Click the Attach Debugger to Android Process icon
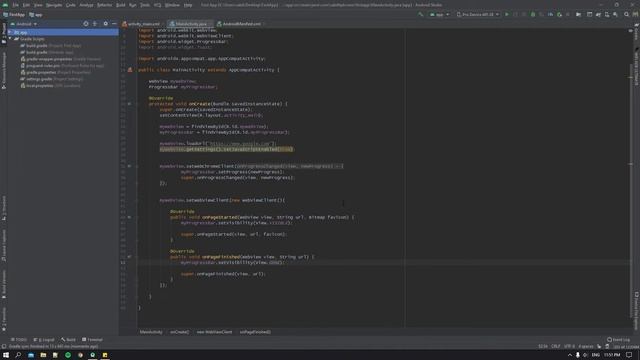640x360 pixels. click(x=559, y=14)
